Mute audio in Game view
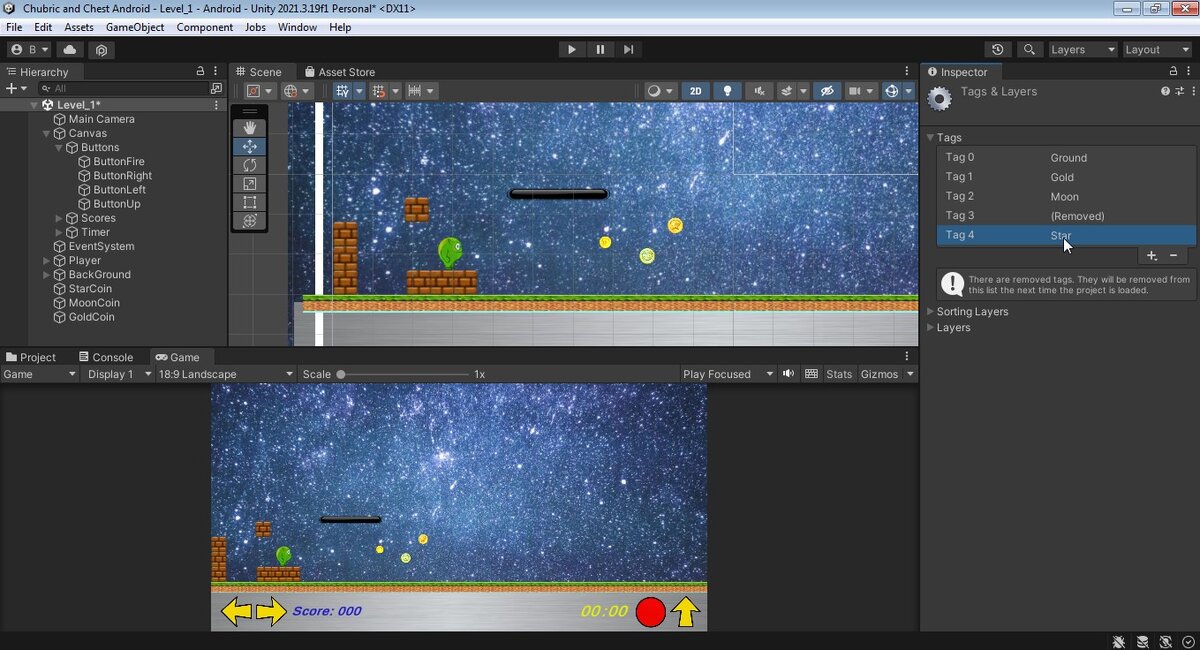 [x=788, y=374]
